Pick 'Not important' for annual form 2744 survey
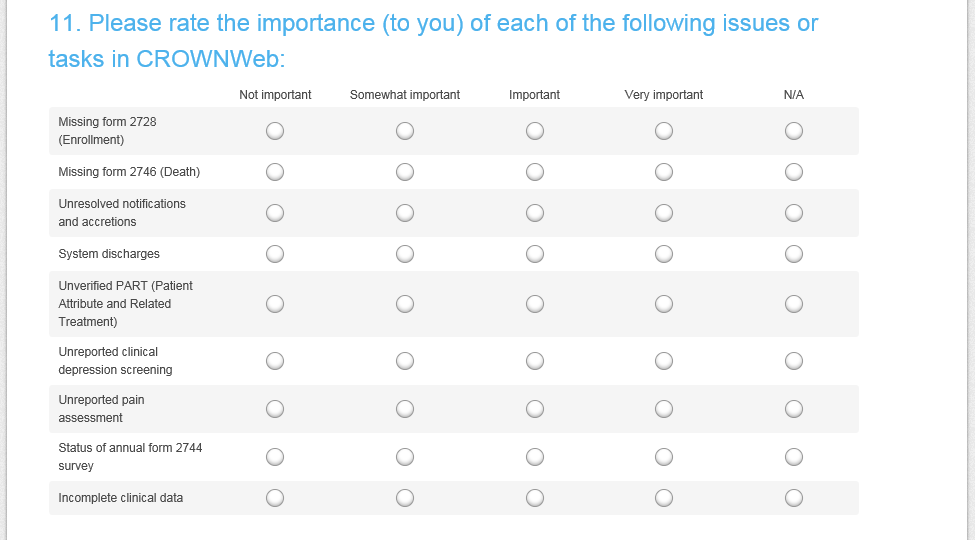Image resolution: width=975 pixels, height=540 pixels. coord(275,457)
